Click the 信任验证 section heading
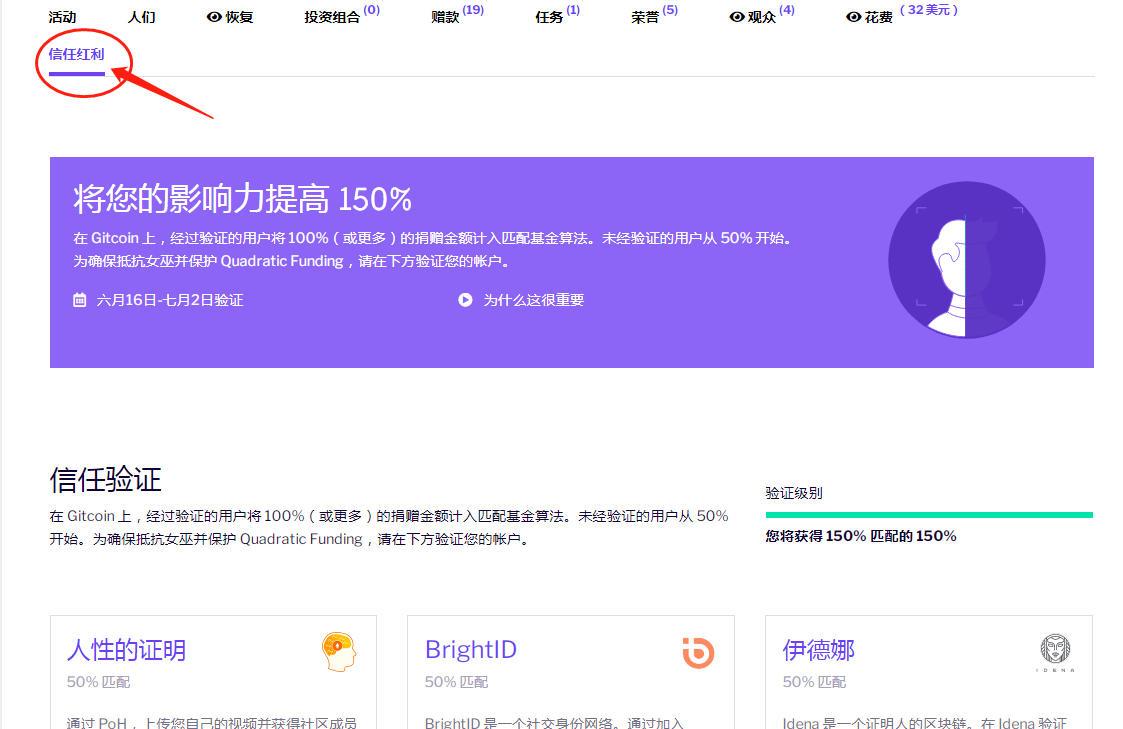 click(105, 480)
